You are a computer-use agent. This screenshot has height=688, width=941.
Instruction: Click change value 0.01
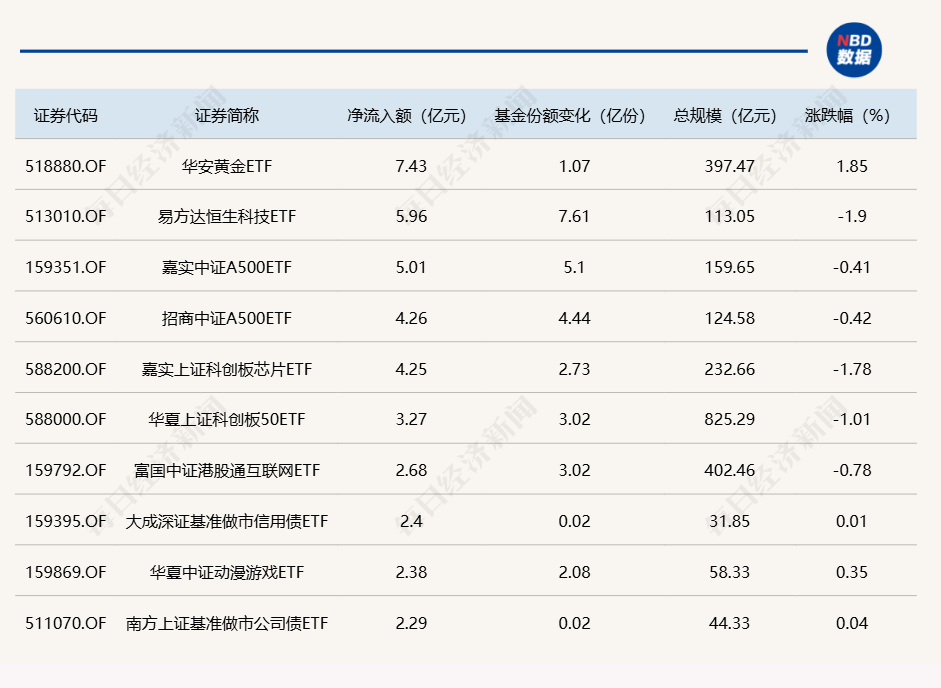[852, 521]
